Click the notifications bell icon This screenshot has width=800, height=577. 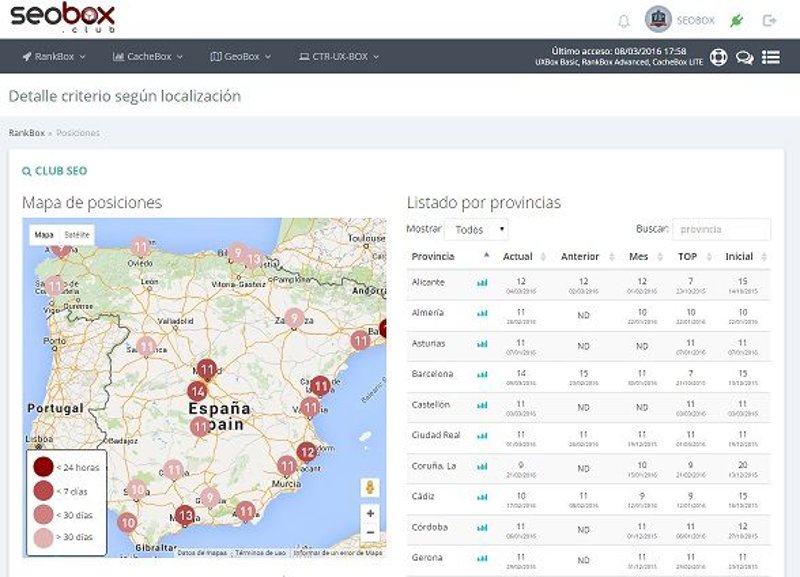(x=624, y=20)
